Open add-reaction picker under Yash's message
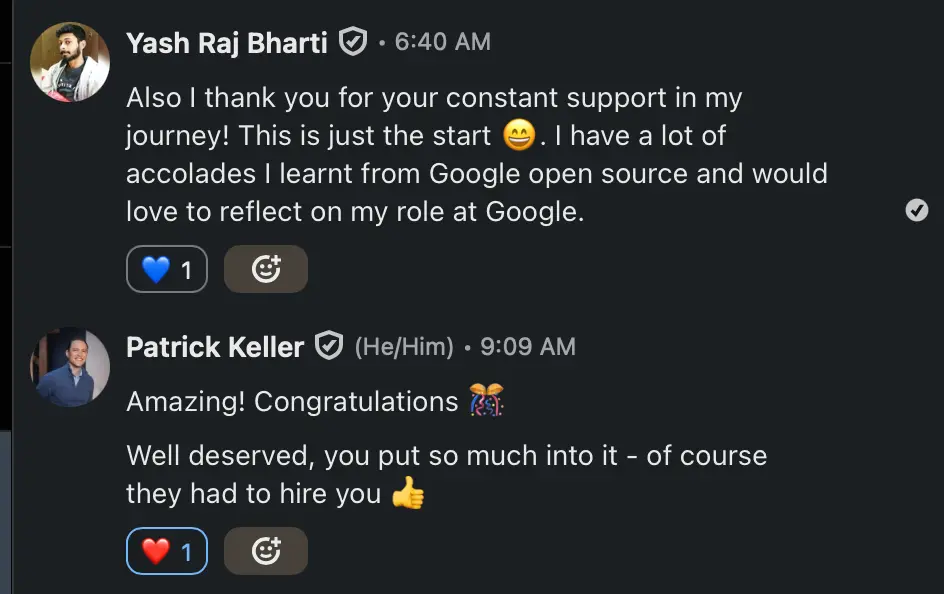 pyautogui.click(x=266, y=269)
